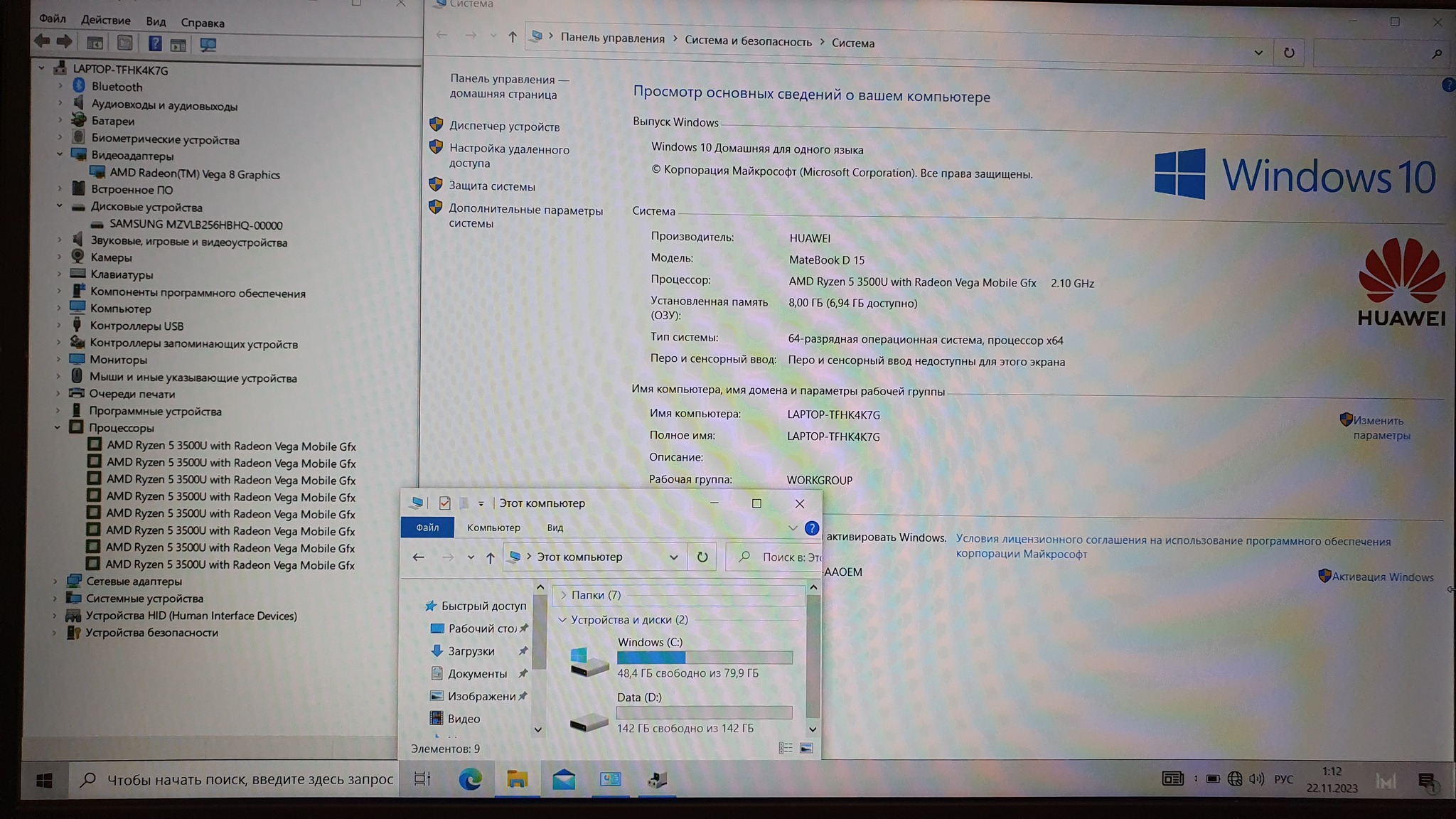The width and height of the screenshot is (1456, 819).
Task: Click refresh icon in Этот компьютер window
Action: [x=702, y=557]
